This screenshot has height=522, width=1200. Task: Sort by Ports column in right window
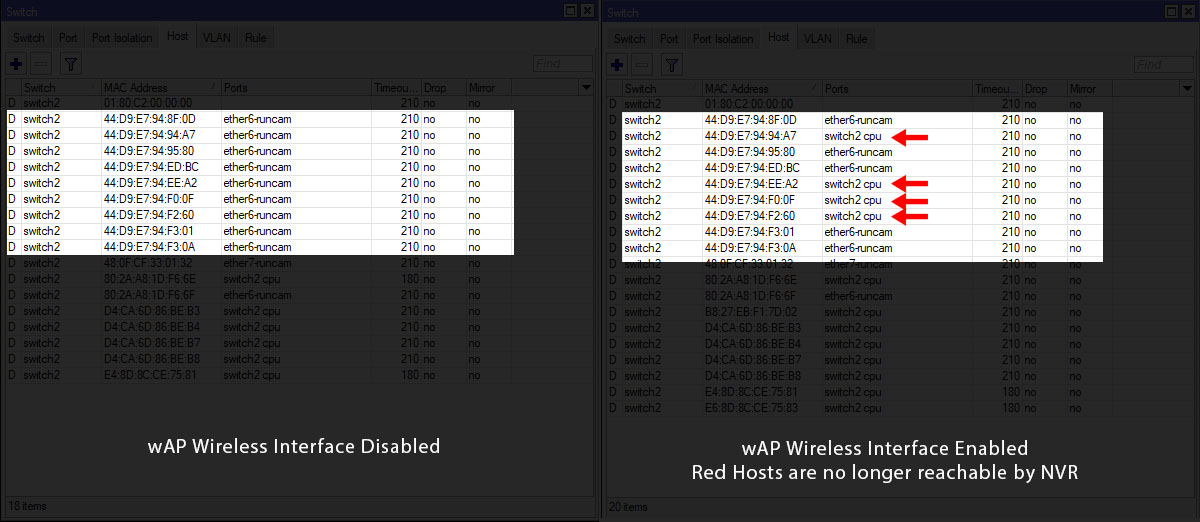896,89
